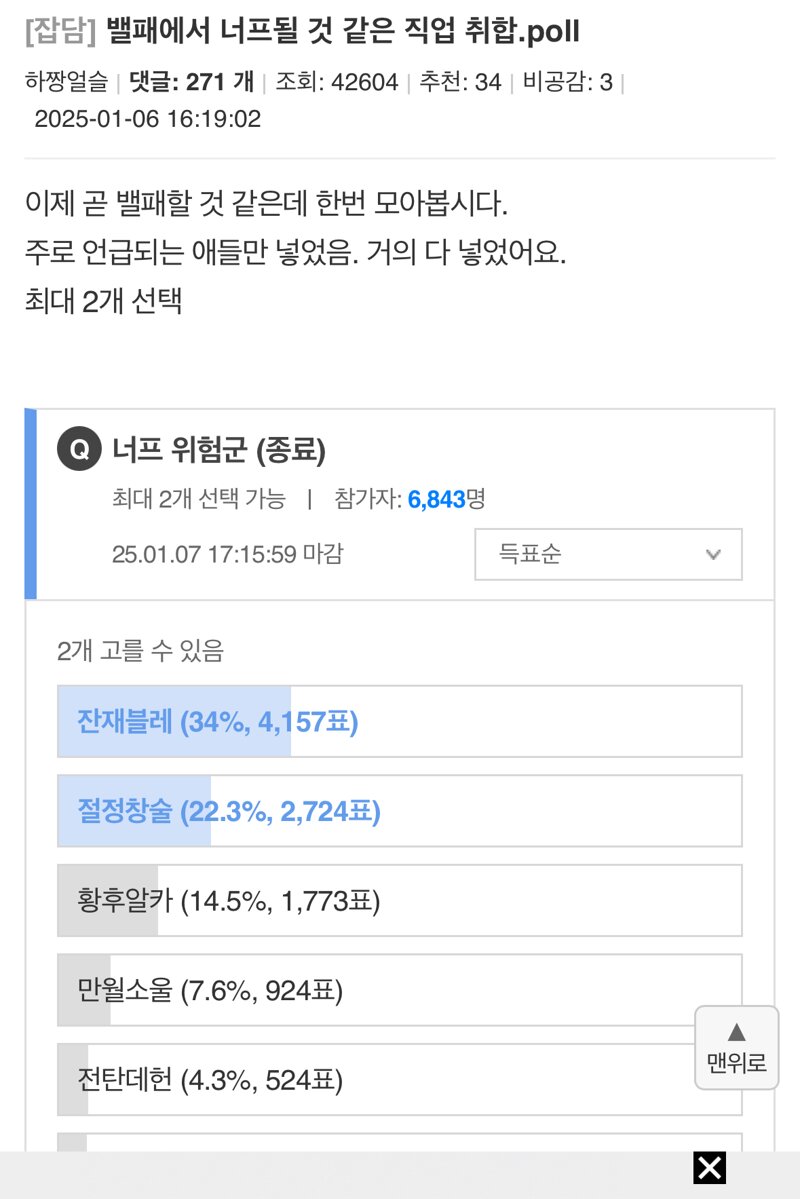Click the dropdown chevron arrow beside 득표순
The width and height of the screenshot is (800, 1199).
[x=713, y=554]
